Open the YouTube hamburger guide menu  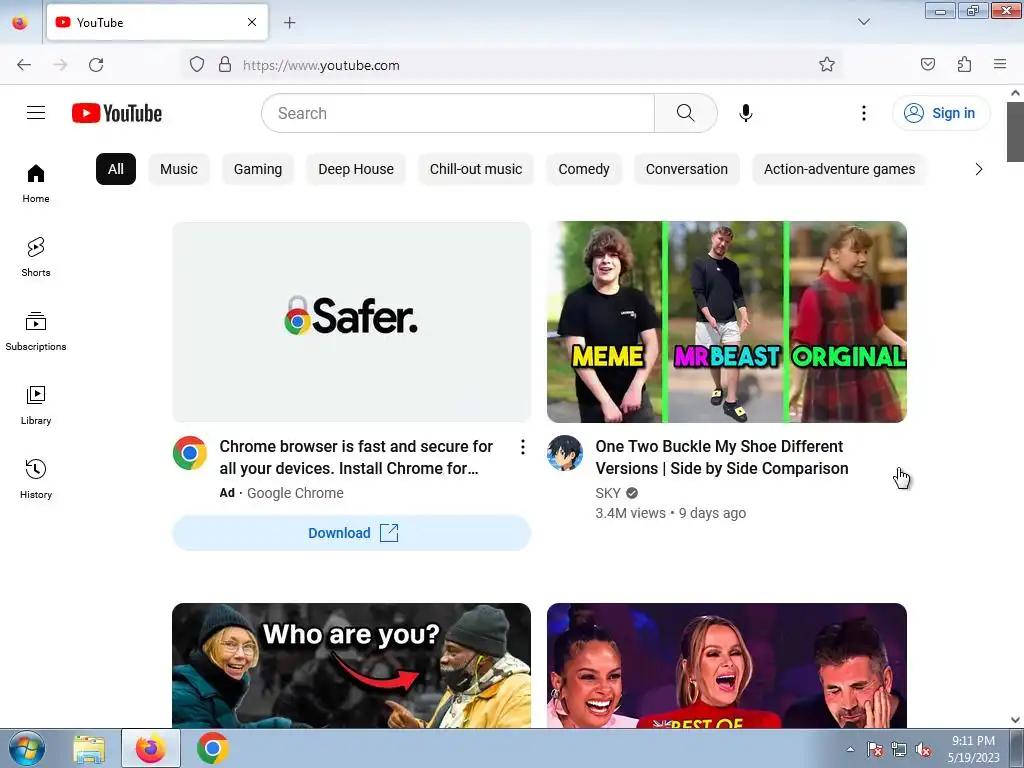(x=36, y=113)
